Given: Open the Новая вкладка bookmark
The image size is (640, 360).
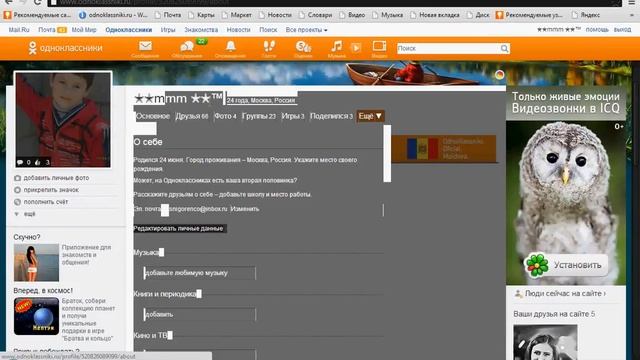Looking at the screenshot, I should (x=435, y=15).
